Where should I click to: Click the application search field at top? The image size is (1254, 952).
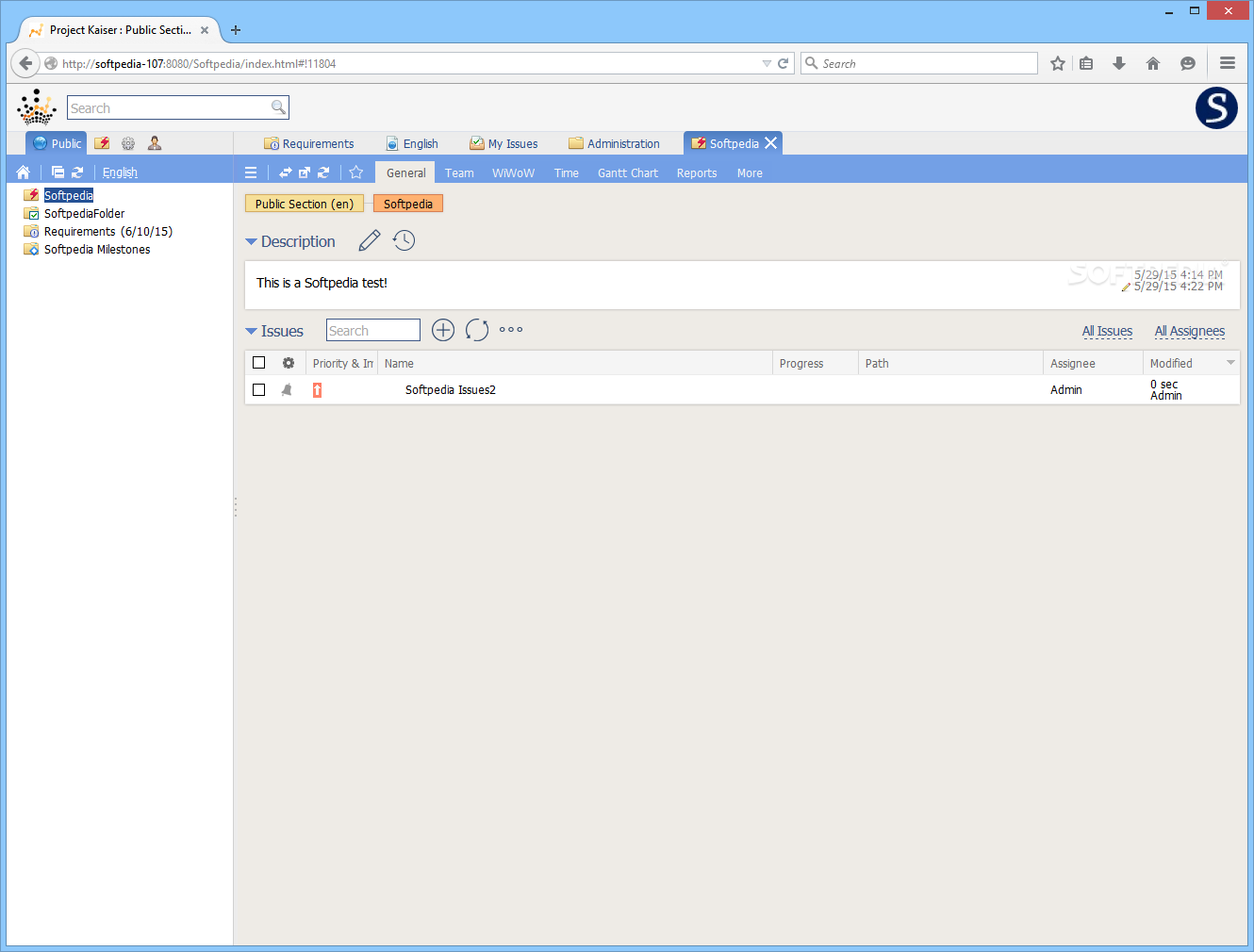[170, 107]
